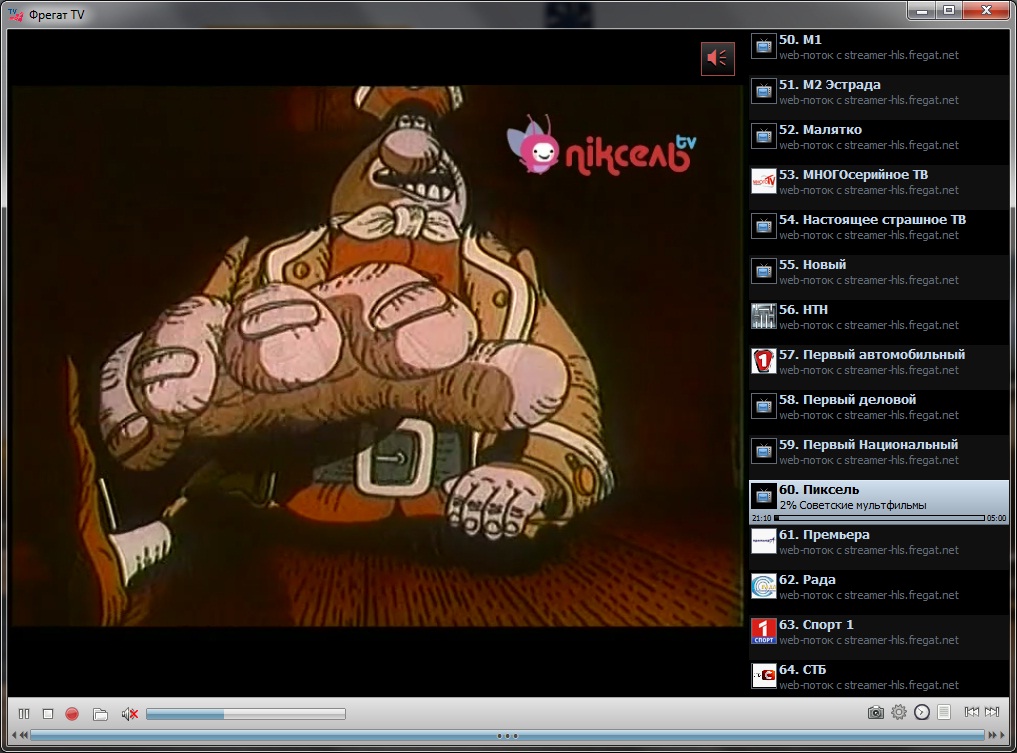
Task: Click the speaker overlay on the video
Action: point(717,58)
